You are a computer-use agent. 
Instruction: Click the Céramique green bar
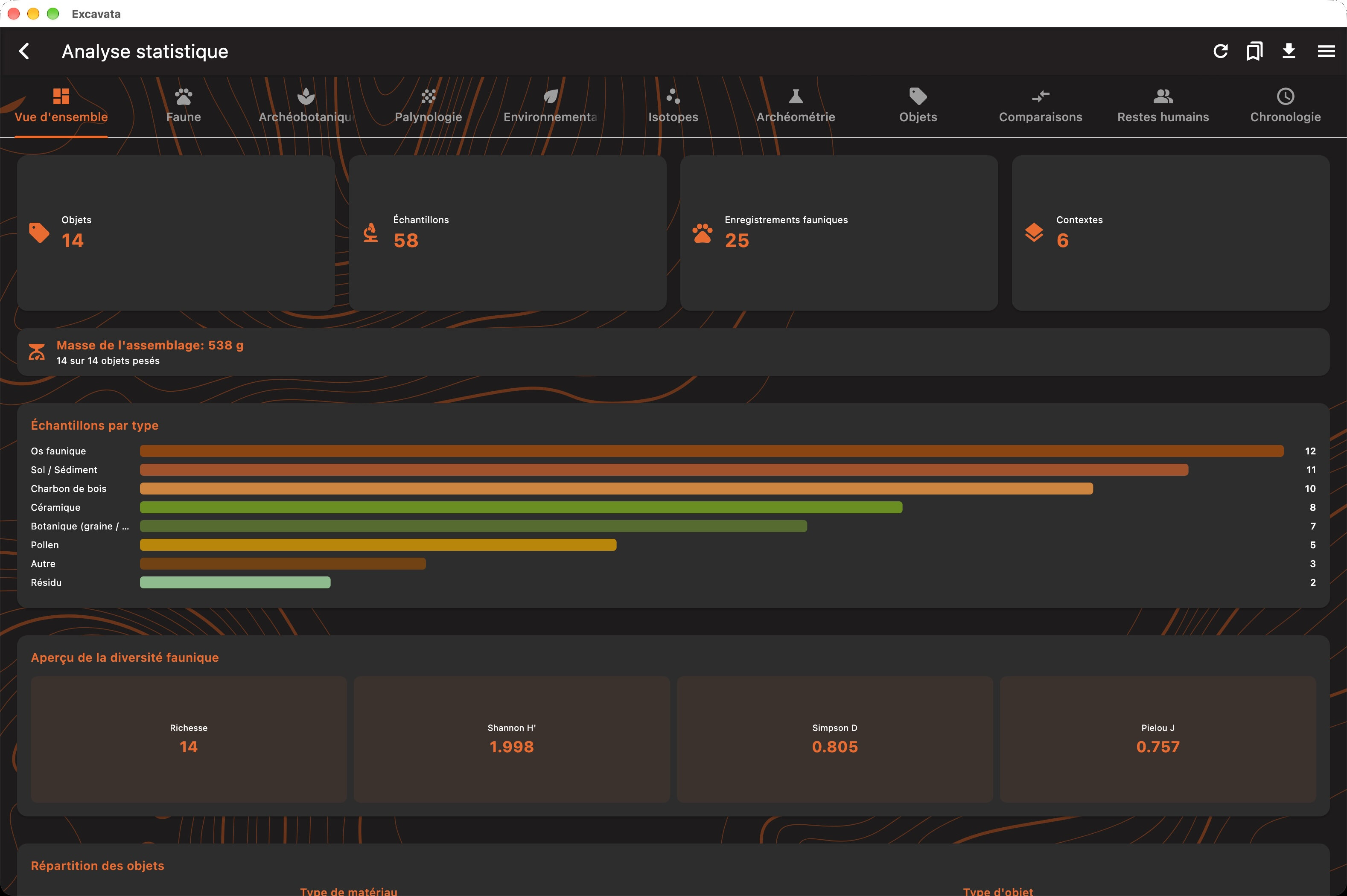coord(521,507)
